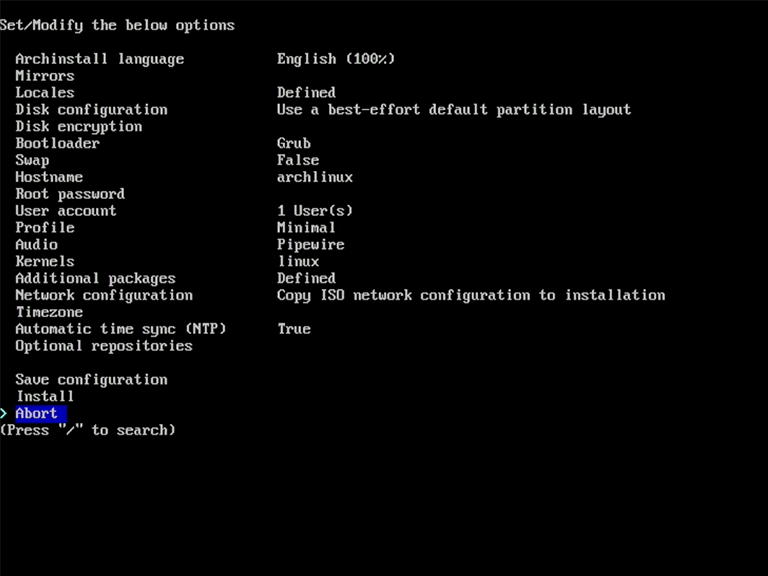Select the Disk encryption entry
768x576 pixels.
(78, 127)
